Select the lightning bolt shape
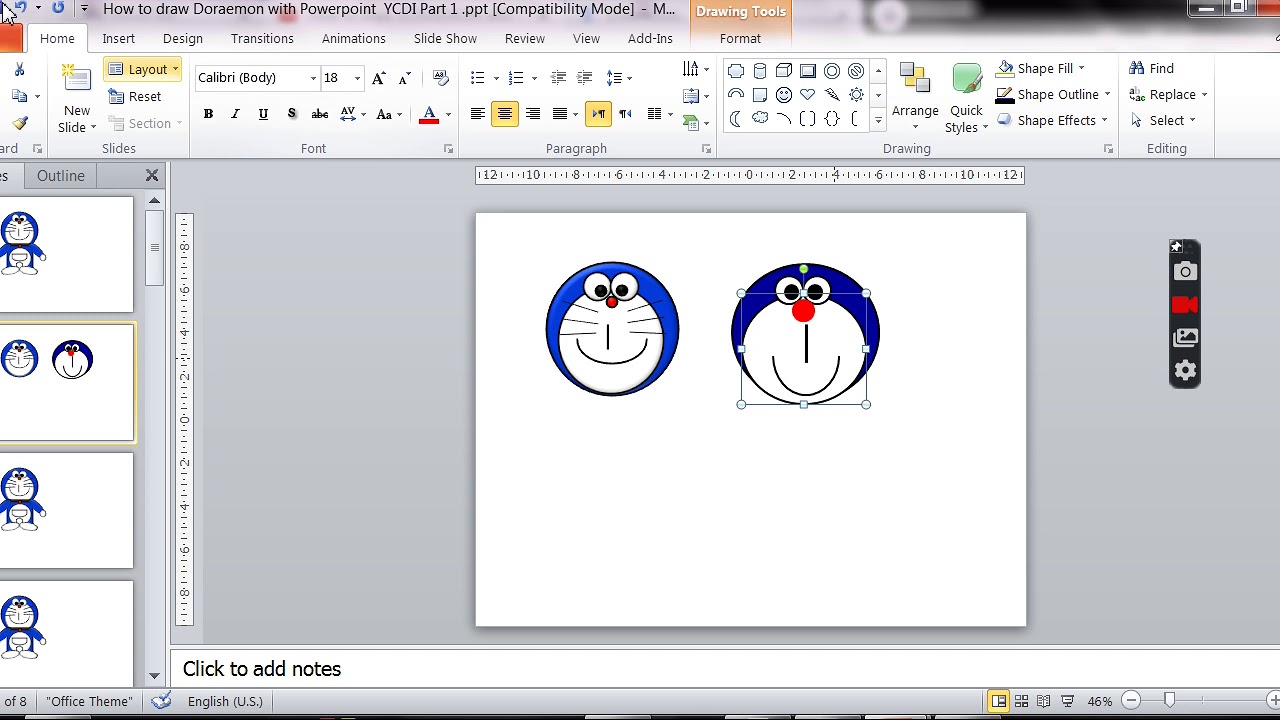This screenshot has height=720, width=1280. tap(832, 95)
